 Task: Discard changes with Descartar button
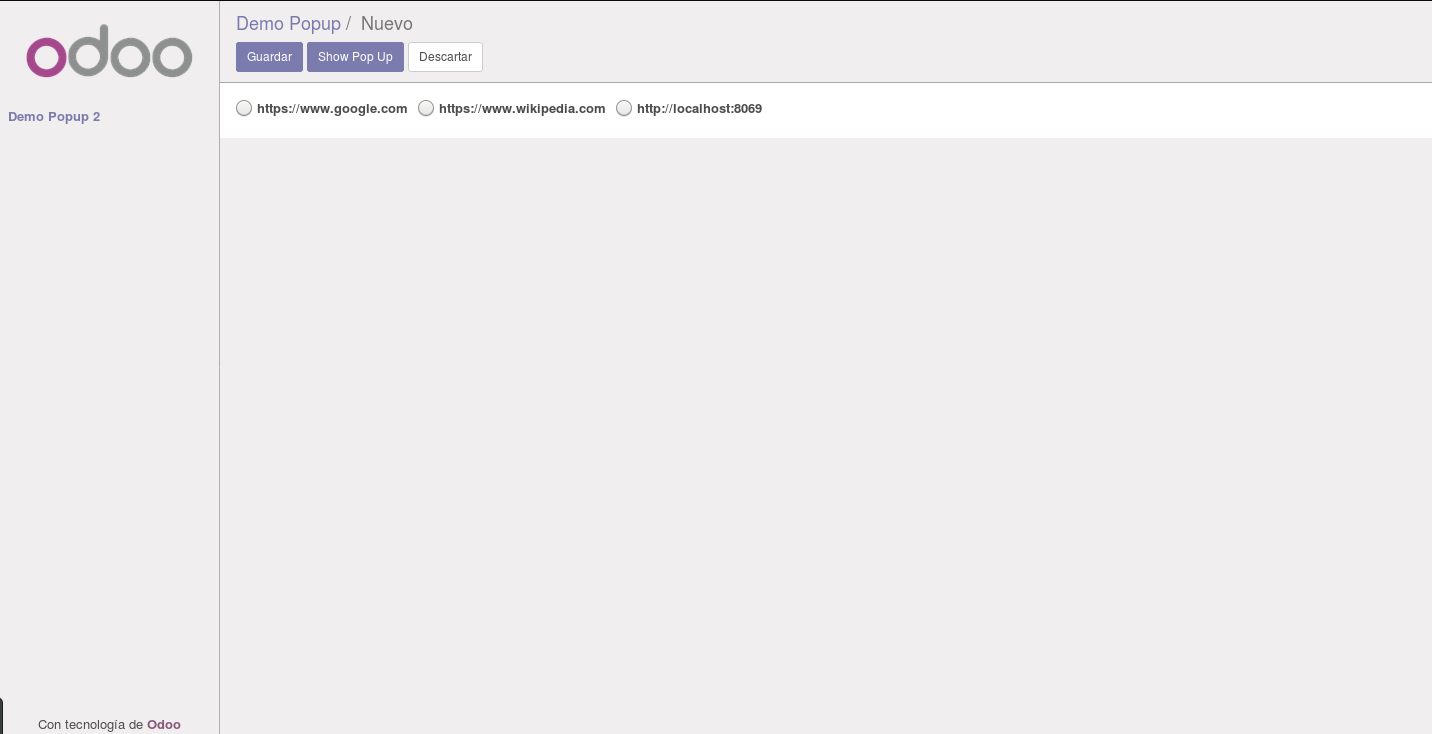(445, 57)
